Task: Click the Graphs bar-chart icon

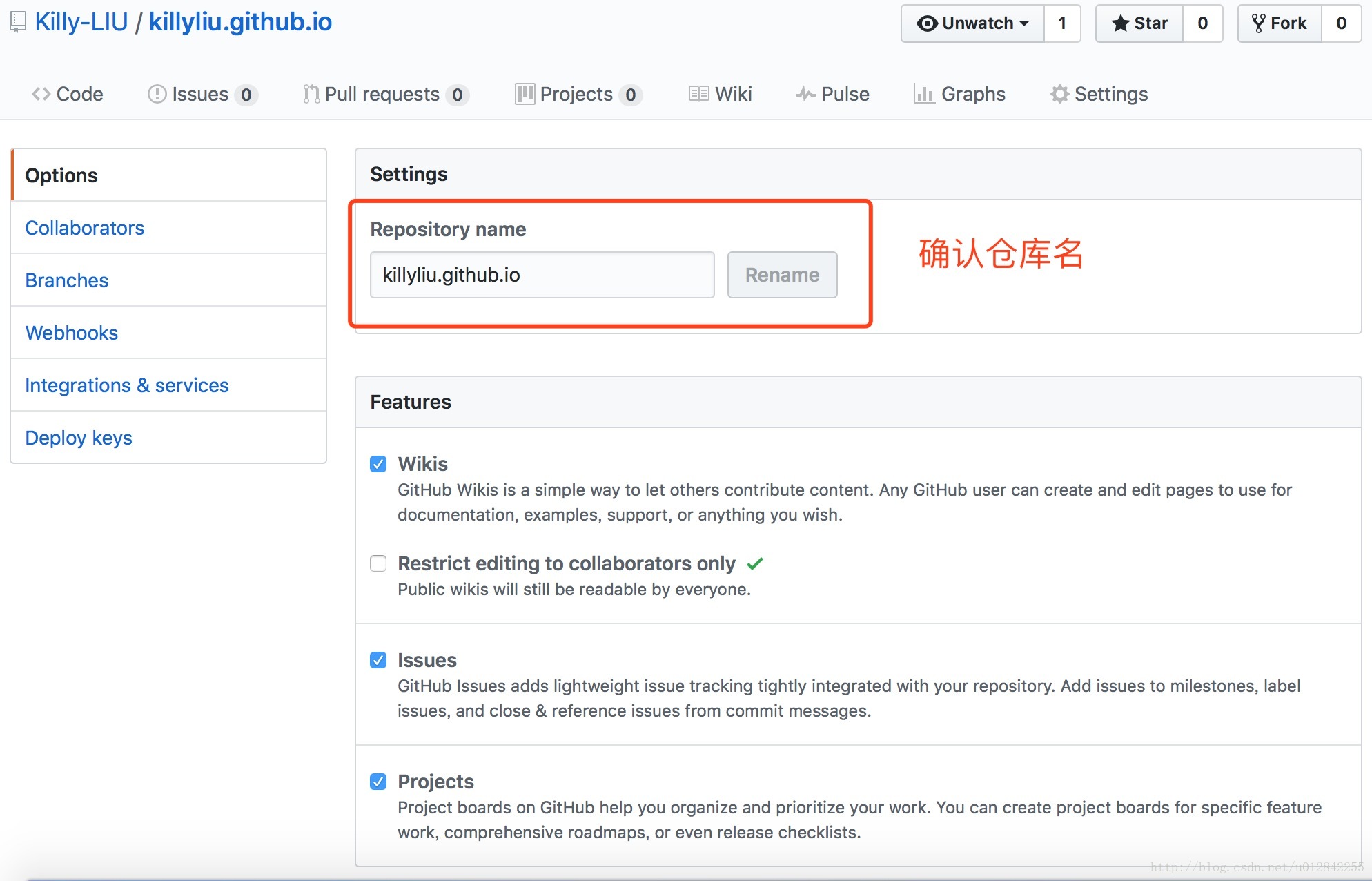Action: [x=923, y=94]
